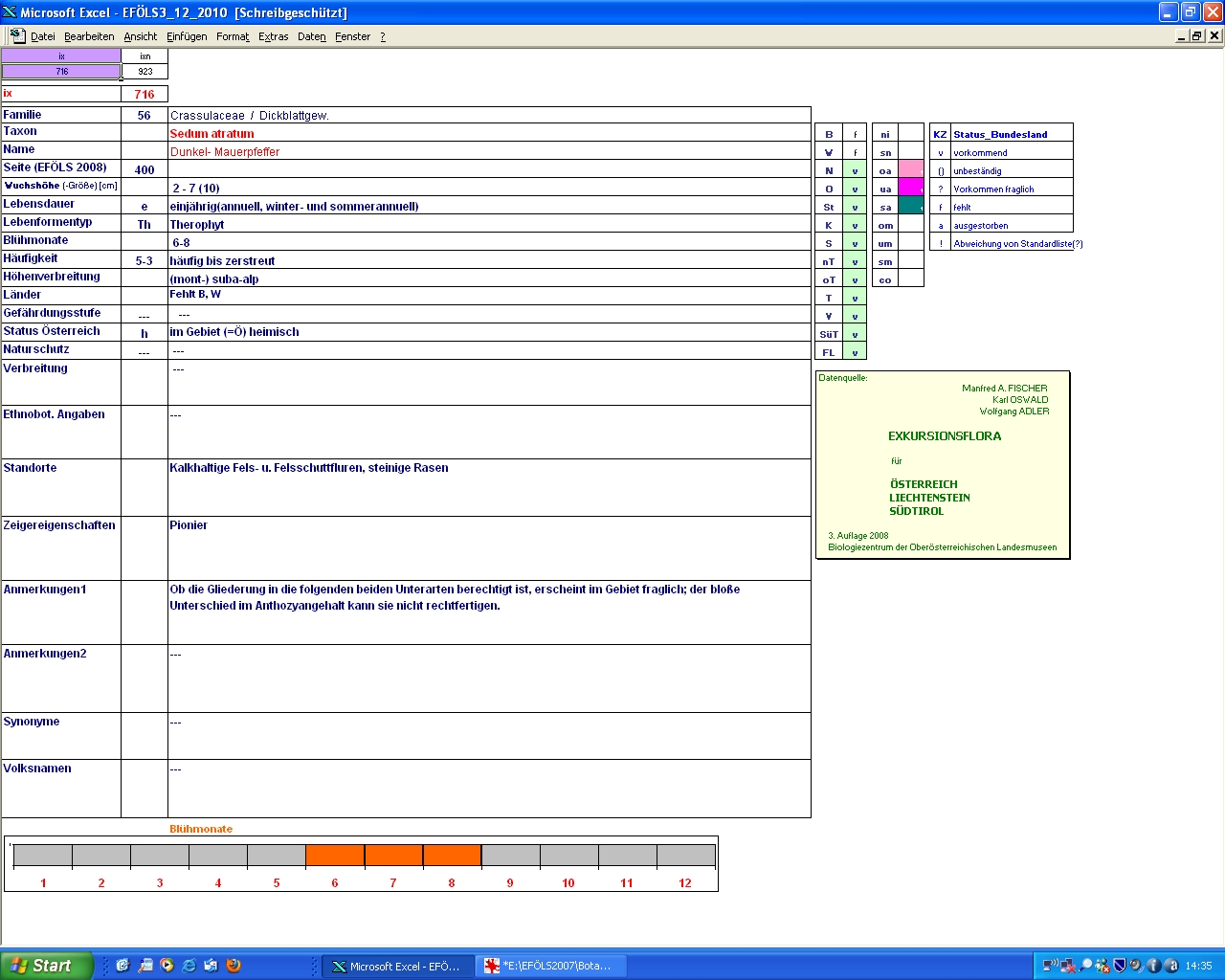
Task: Open the ? help menu
Action: [x=383, y=36]
